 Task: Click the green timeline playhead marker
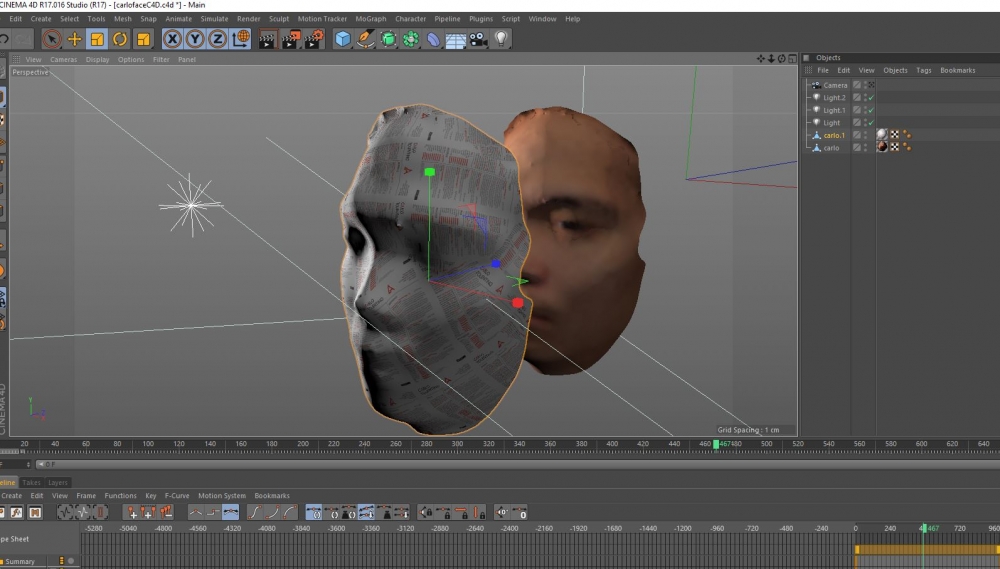click(715, 444)
